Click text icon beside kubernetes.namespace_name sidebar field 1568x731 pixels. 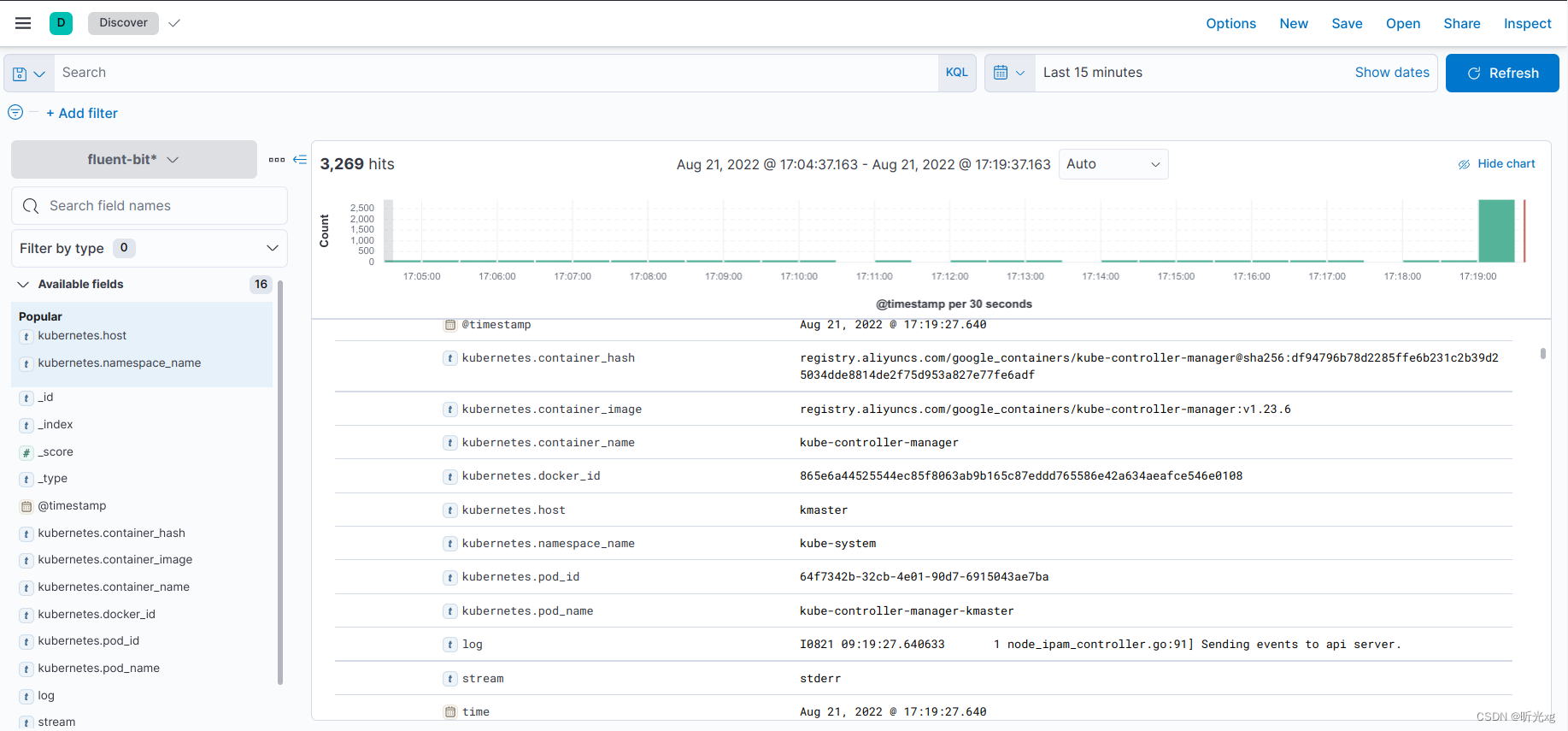(x=26, y=364)
